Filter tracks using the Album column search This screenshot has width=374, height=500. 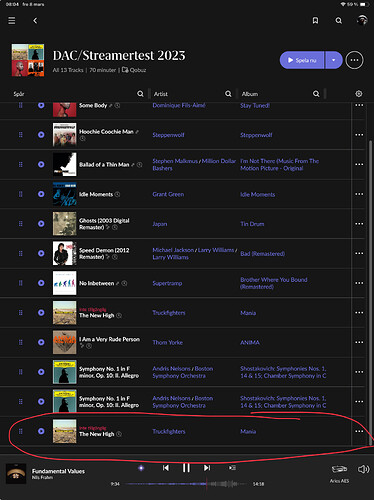[316, 94]
